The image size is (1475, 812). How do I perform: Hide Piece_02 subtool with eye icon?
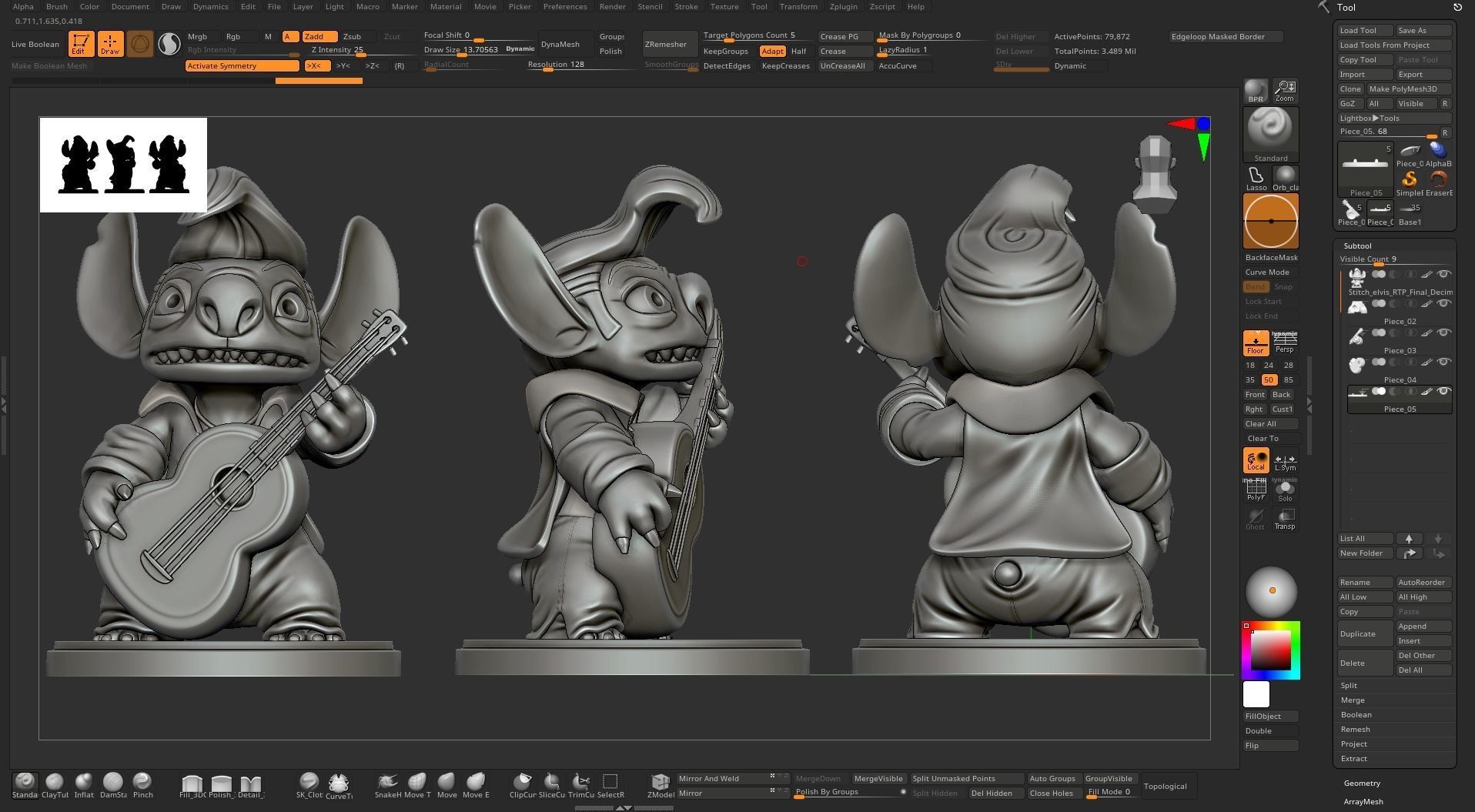click(1444, 303)
